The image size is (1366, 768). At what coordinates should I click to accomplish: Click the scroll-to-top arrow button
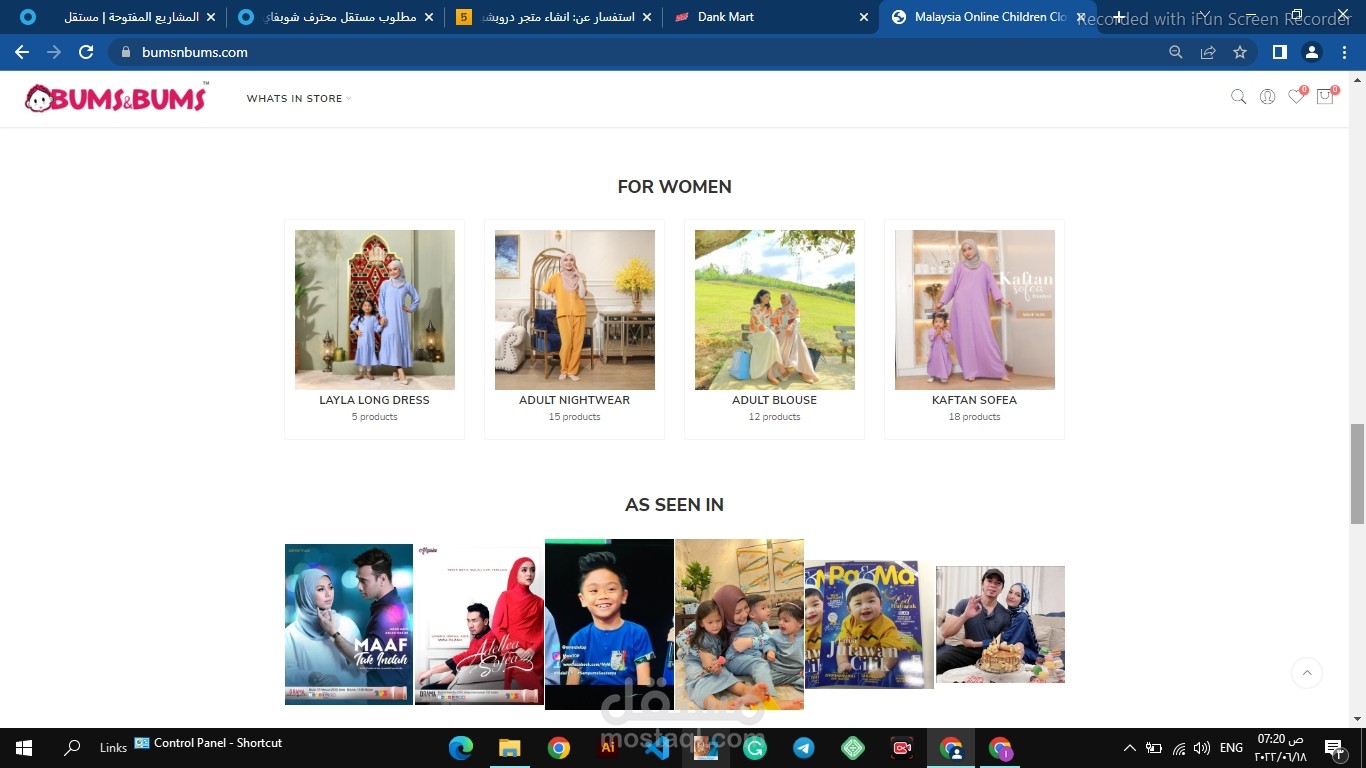pyautogui.click(x=1307, y=673)
